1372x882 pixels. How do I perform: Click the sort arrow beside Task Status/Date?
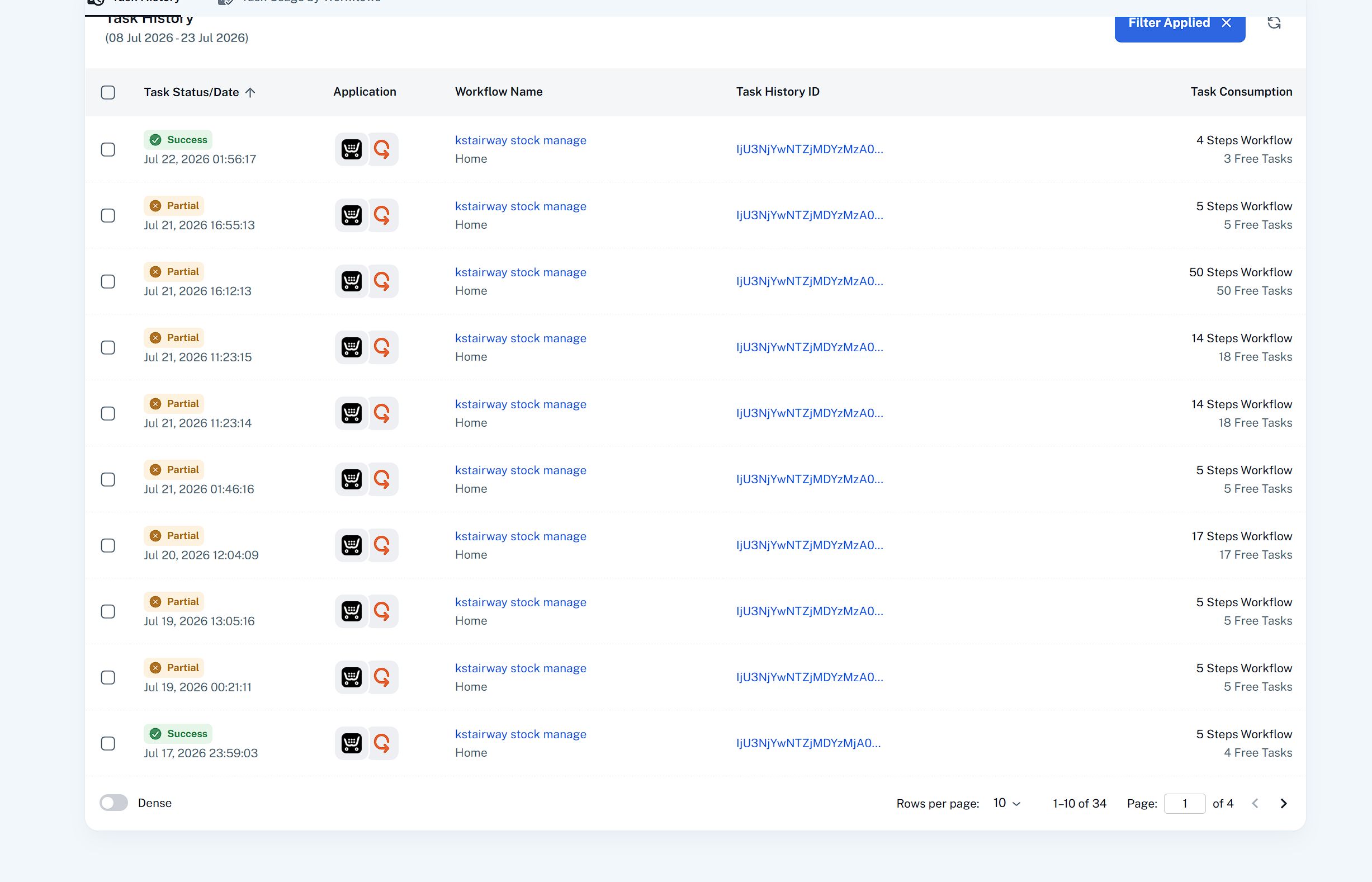[250, 92]
